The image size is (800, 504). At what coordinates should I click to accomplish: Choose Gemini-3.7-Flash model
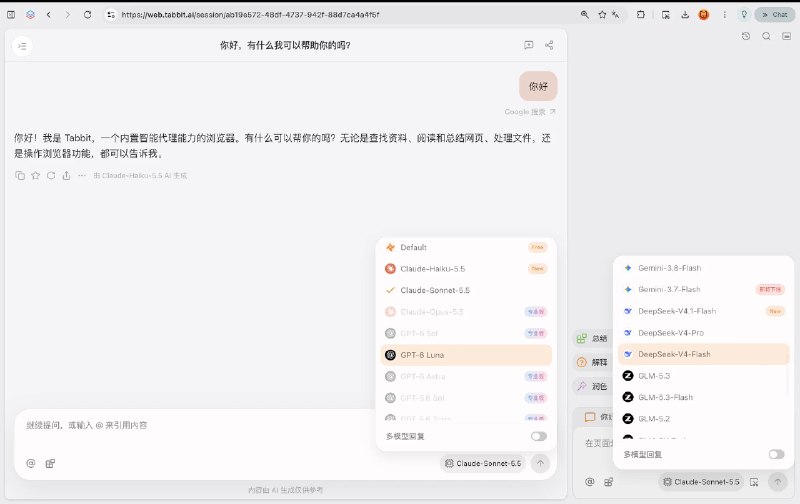pos(704,289)
